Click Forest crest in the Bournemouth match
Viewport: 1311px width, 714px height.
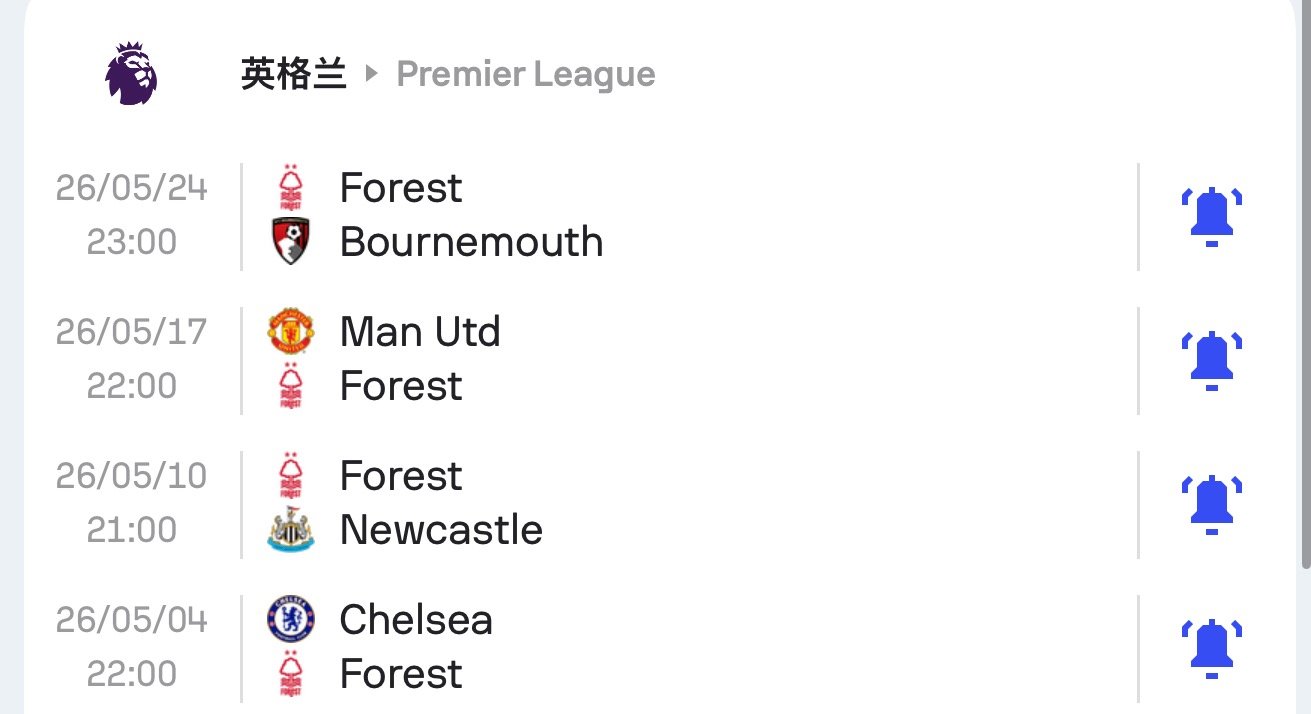291,188
